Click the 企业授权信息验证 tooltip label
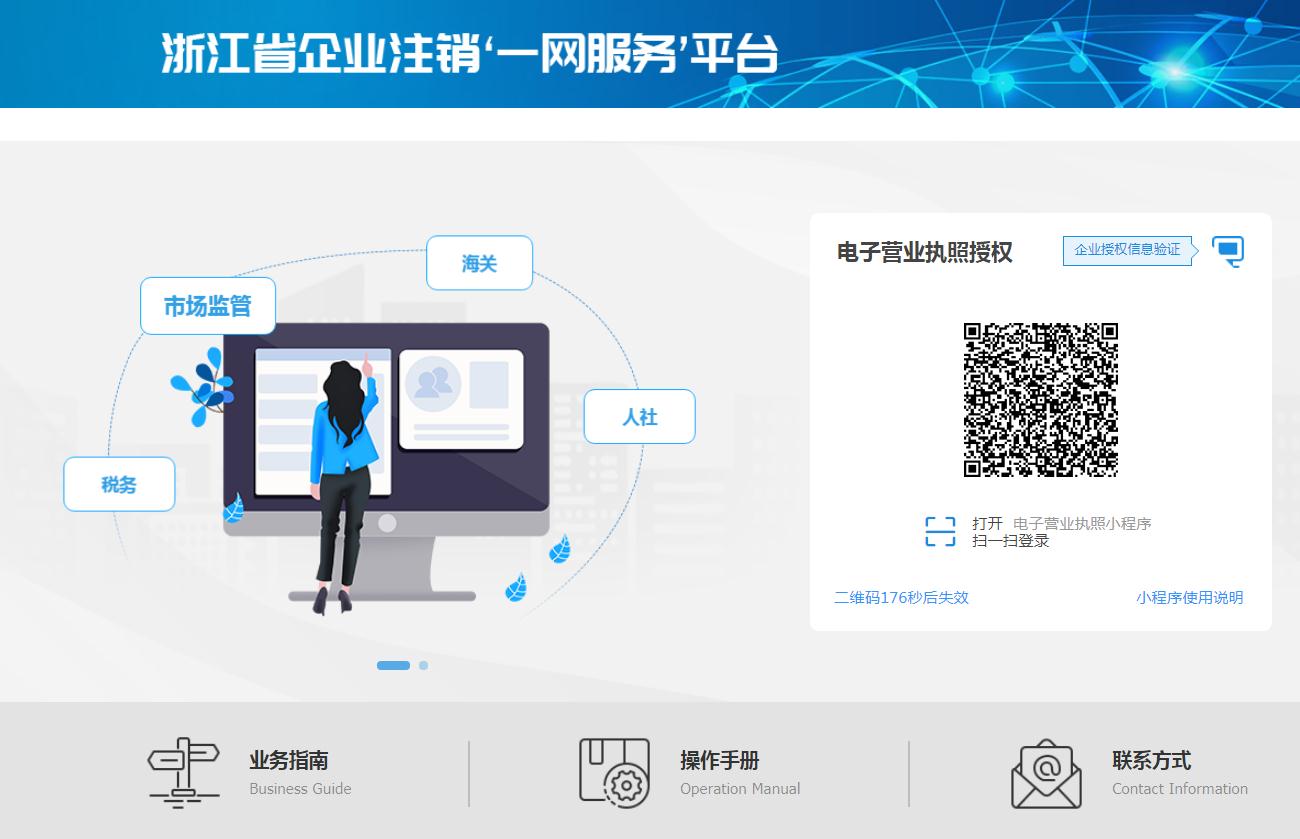Viewport: 1300px width, 839px height. point(1127,250)
